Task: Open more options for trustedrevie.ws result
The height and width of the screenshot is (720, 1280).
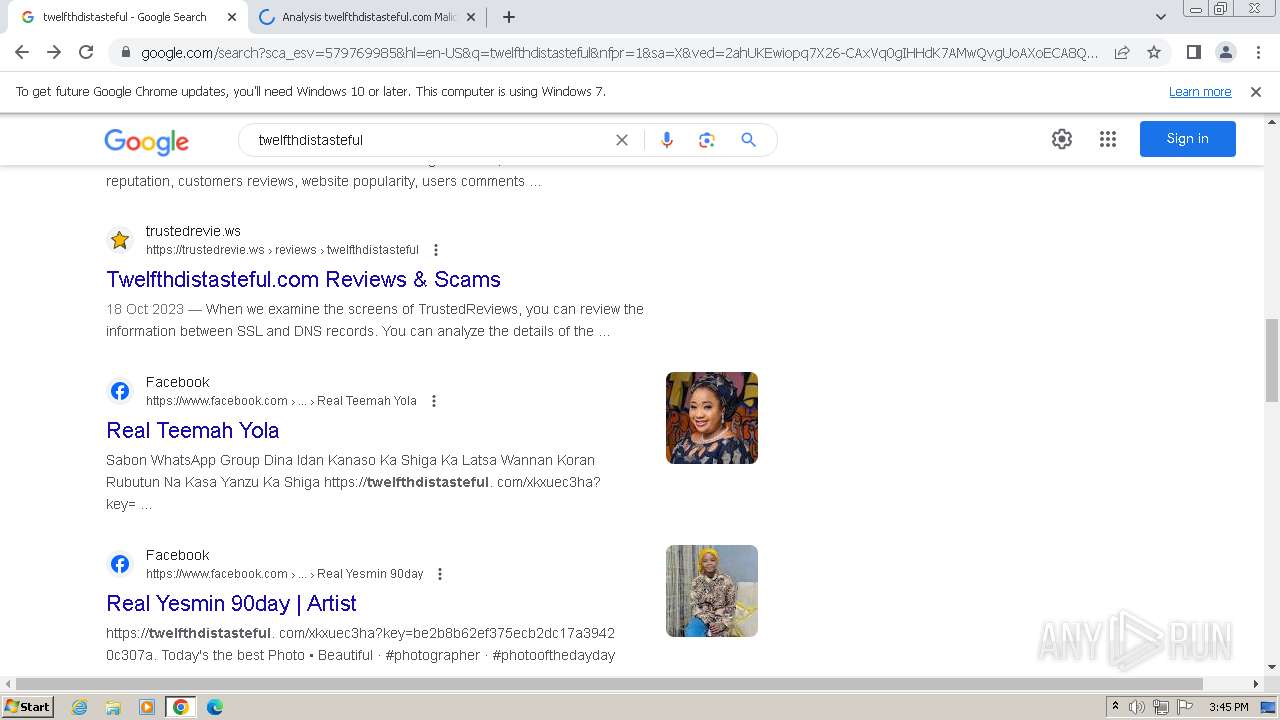Action: pos(436,250)
